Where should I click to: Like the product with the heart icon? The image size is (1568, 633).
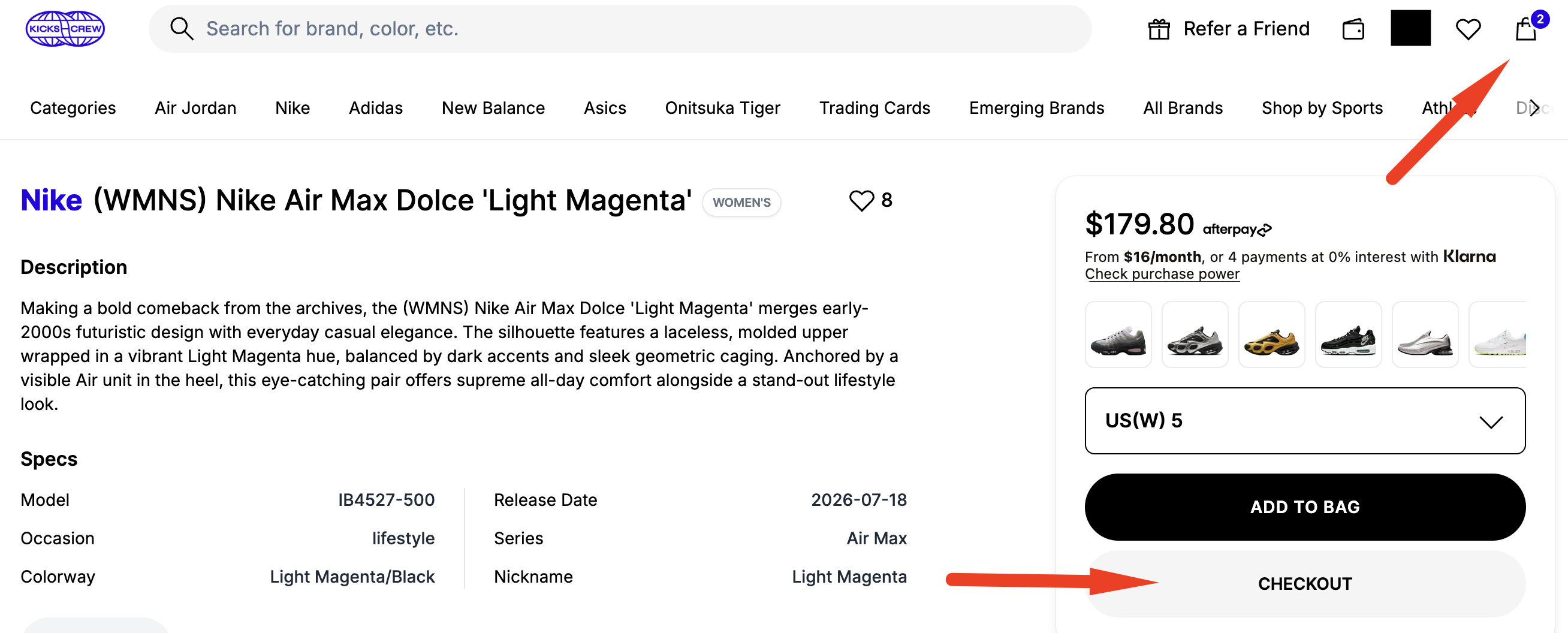[861, 200]
